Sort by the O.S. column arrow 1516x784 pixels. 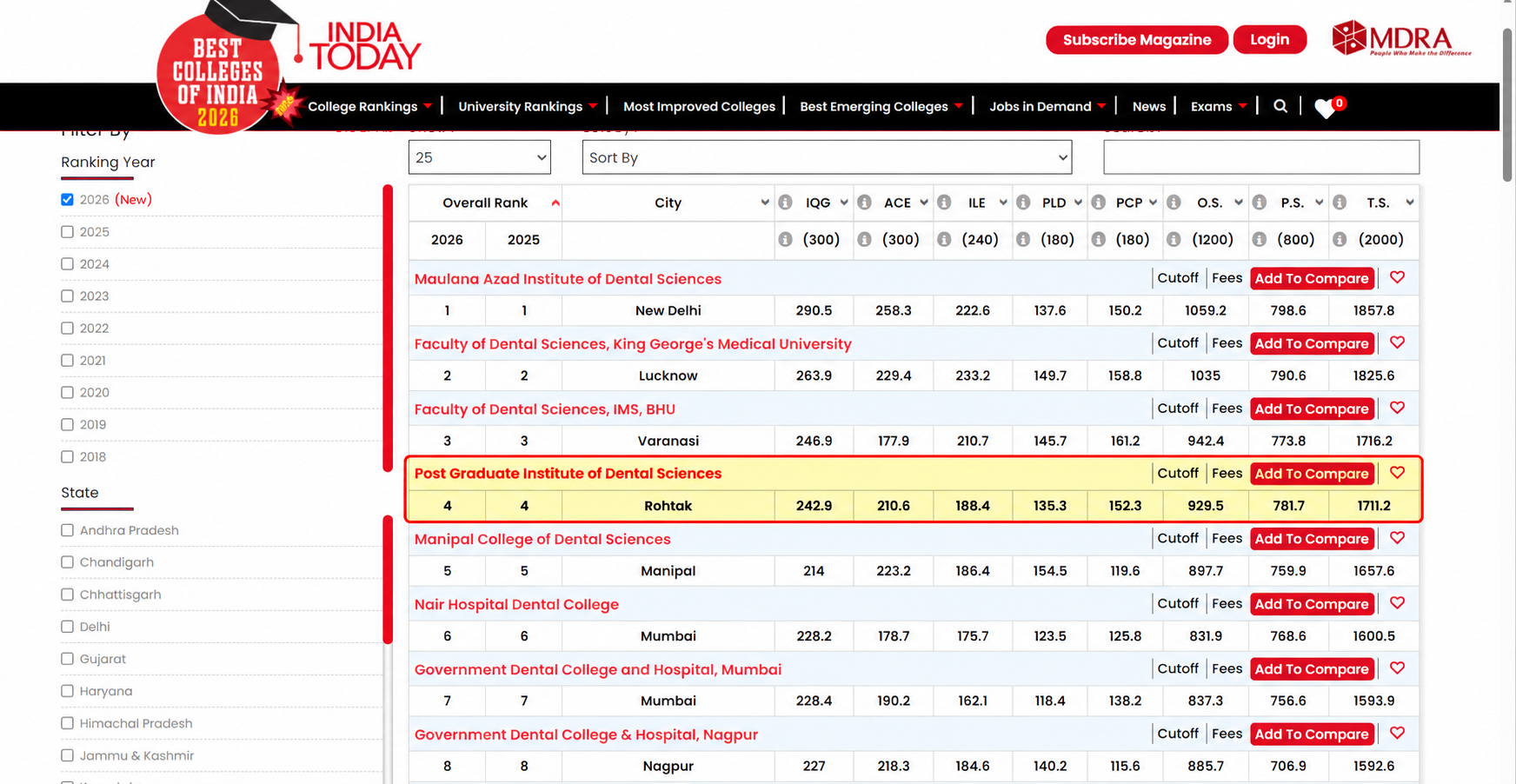1238,203
